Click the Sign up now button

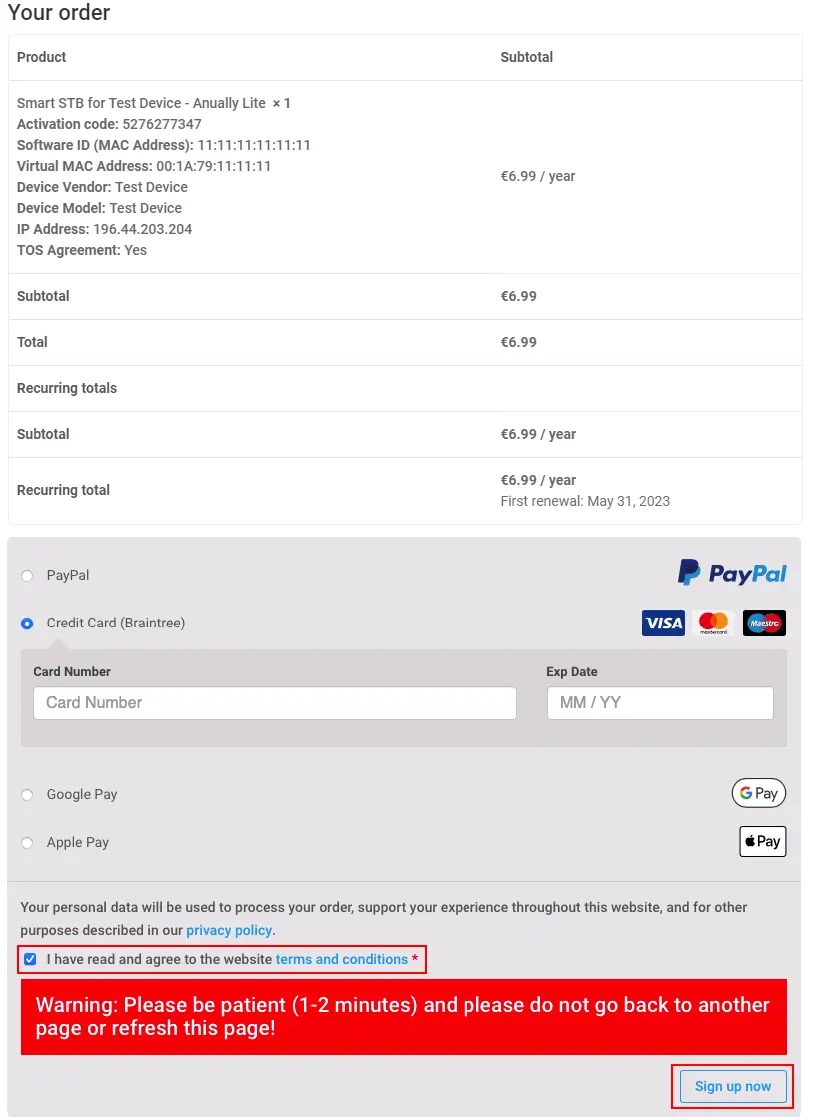[733, 1086]
